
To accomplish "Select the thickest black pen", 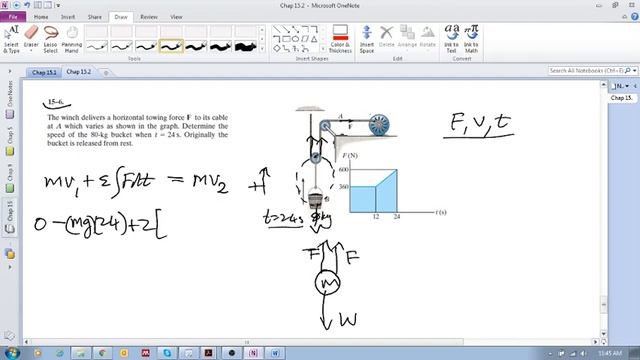I will (245, 47).
